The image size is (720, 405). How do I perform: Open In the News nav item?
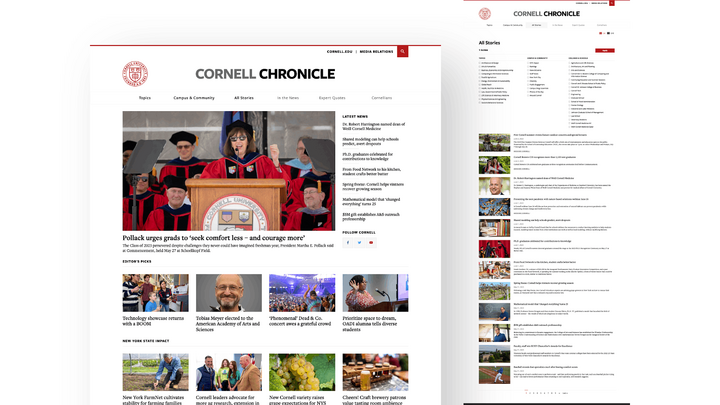pyautogui.click(x=288, y=98)
